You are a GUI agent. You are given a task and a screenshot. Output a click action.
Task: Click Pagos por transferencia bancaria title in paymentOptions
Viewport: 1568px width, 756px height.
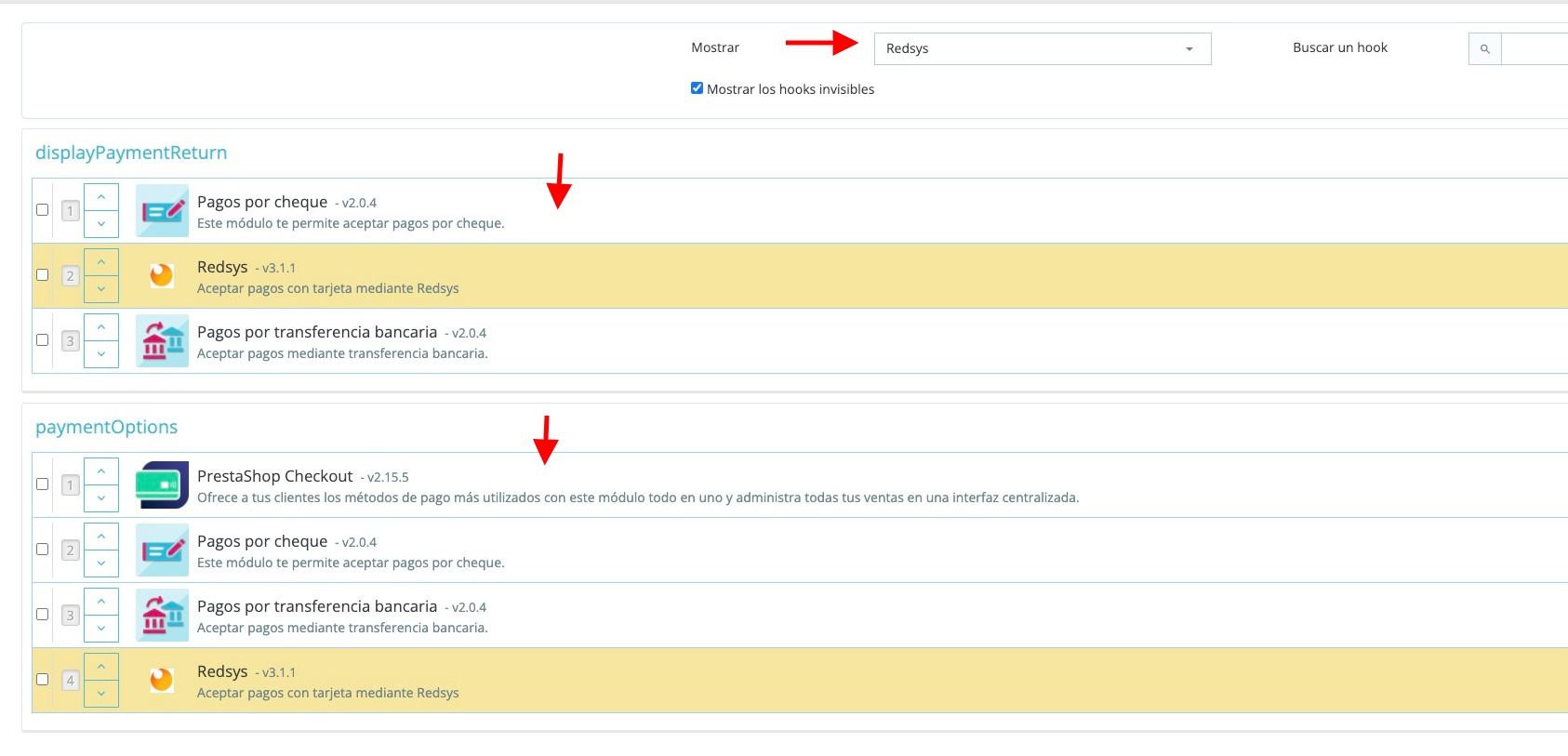coord(317,606)
